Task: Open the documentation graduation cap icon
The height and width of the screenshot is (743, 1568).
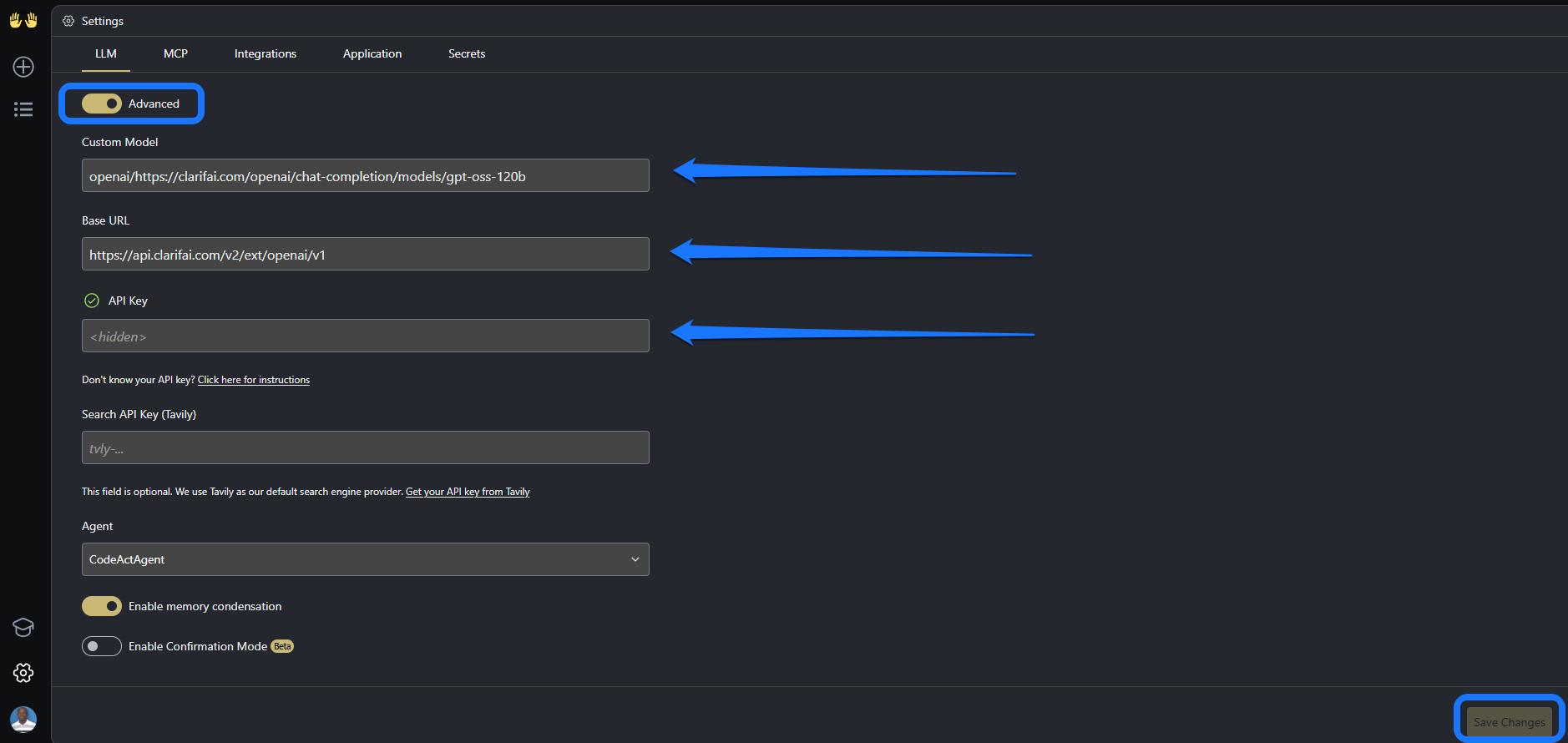Action: tap(23, 627)
